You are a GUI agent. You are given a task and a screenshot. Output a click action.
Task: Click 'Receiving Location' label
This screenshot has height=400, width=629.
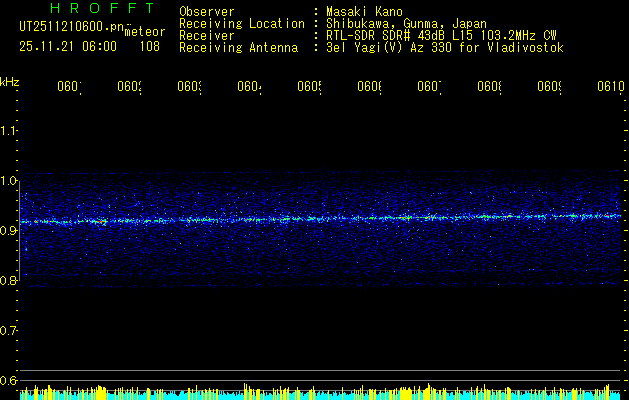pyautogui.click(x=242, y=24)
